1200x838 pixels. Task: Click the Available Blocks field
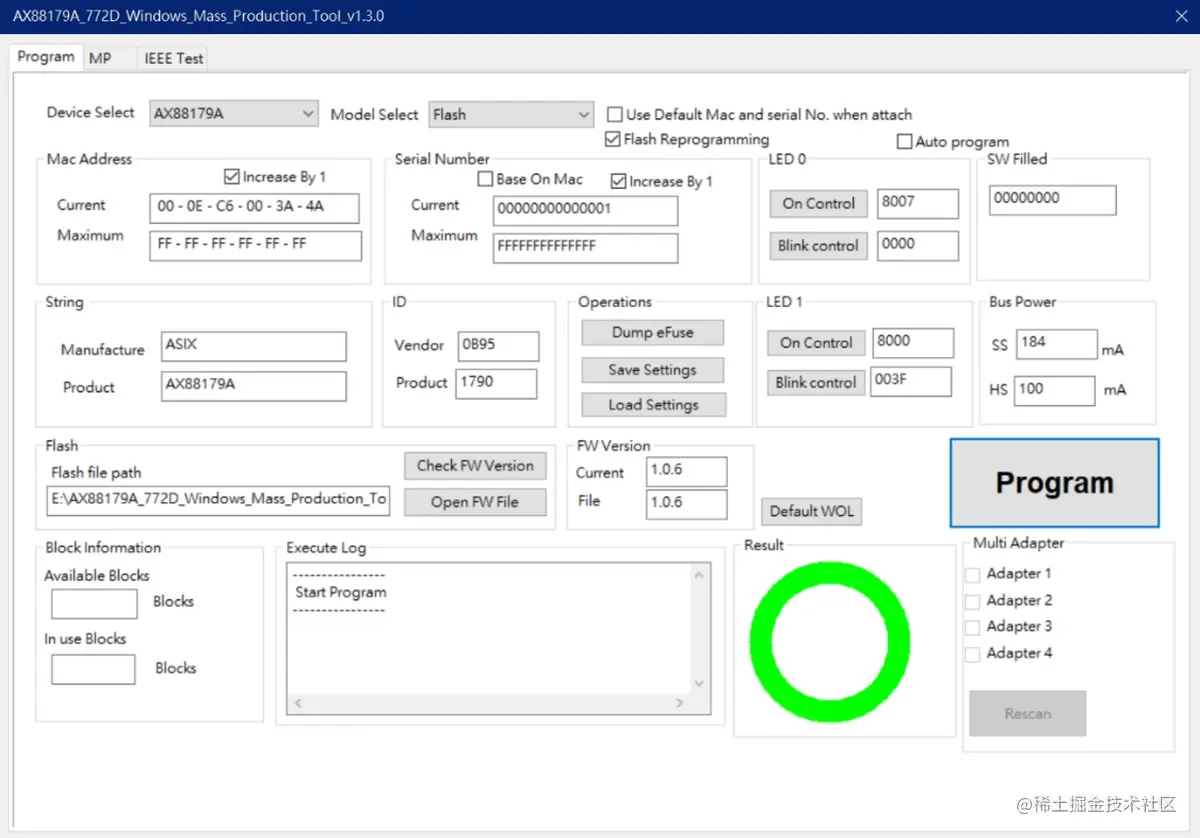point(94,604)
